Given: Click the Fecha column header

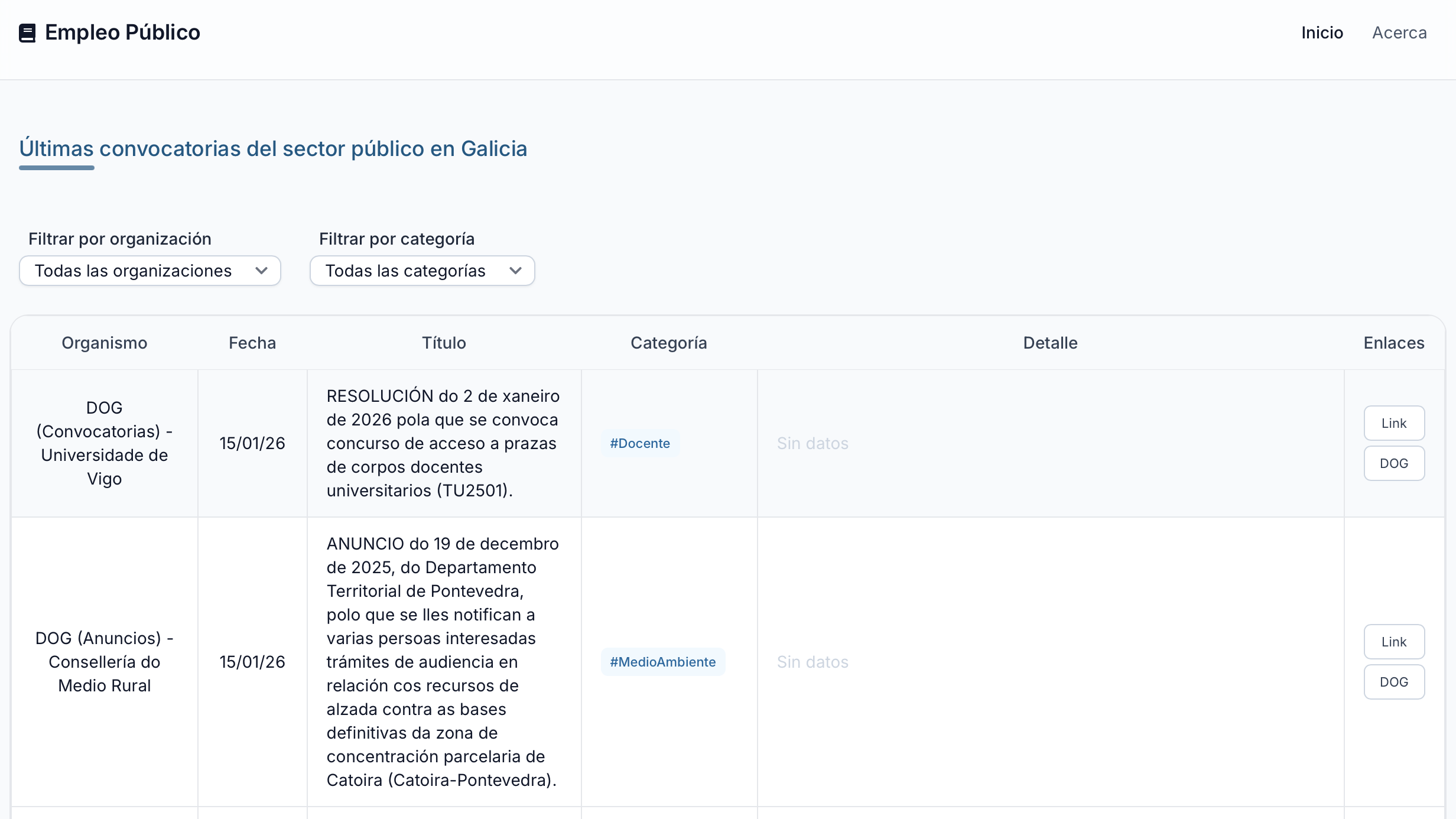Looking at the screenshot, I should (252, 343).
